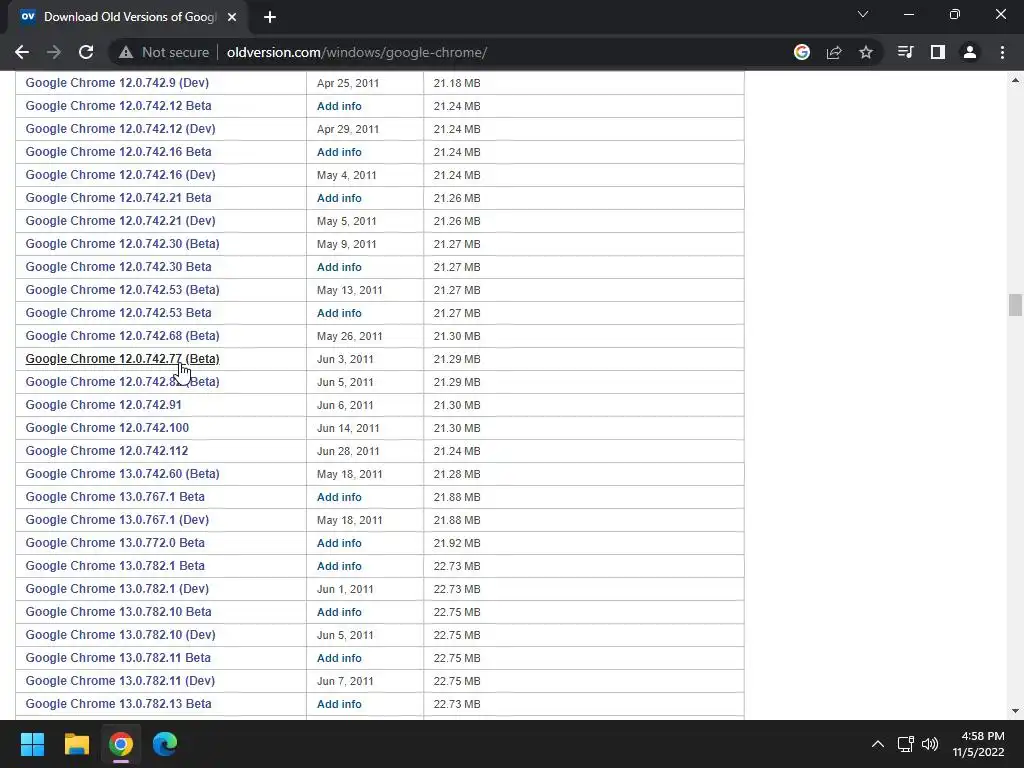Click Add info for 12.0.742.30 Beta
This screenshot has width=1024, height=768.
(x=339, y=267)
